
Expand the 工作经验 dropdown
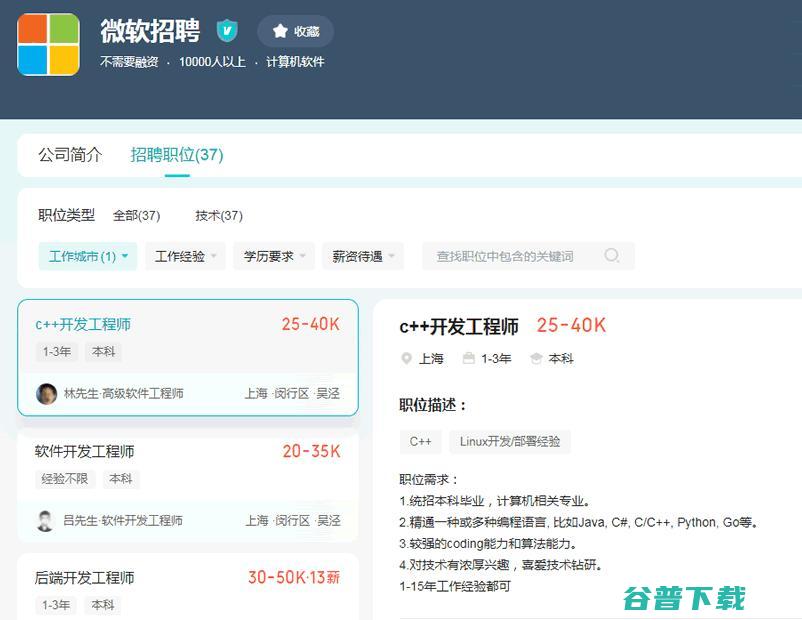click(x=185, y=256)
